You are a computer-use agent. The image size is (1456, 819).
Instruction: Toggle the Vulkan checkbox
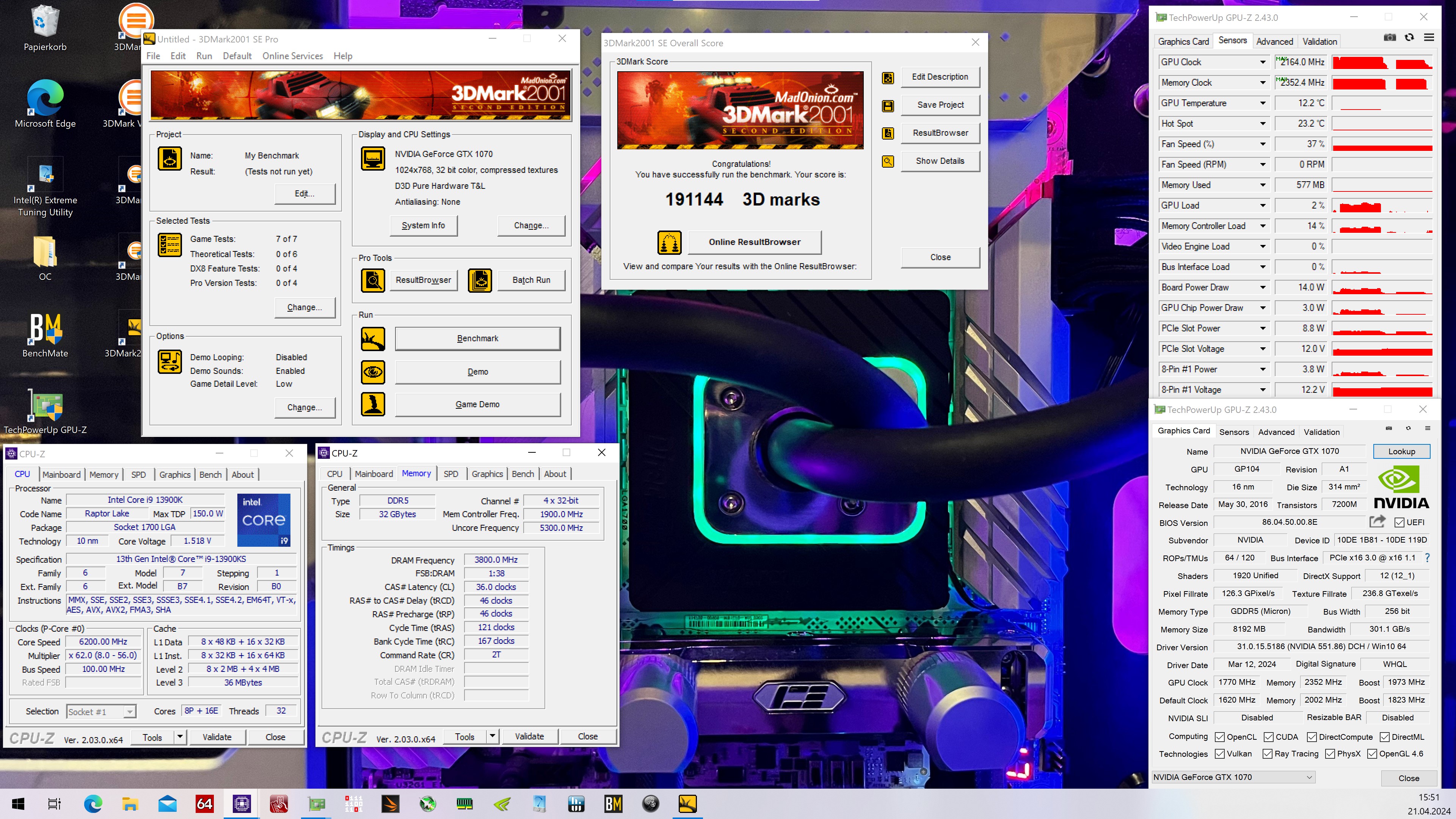click(x=1220, y=754)
